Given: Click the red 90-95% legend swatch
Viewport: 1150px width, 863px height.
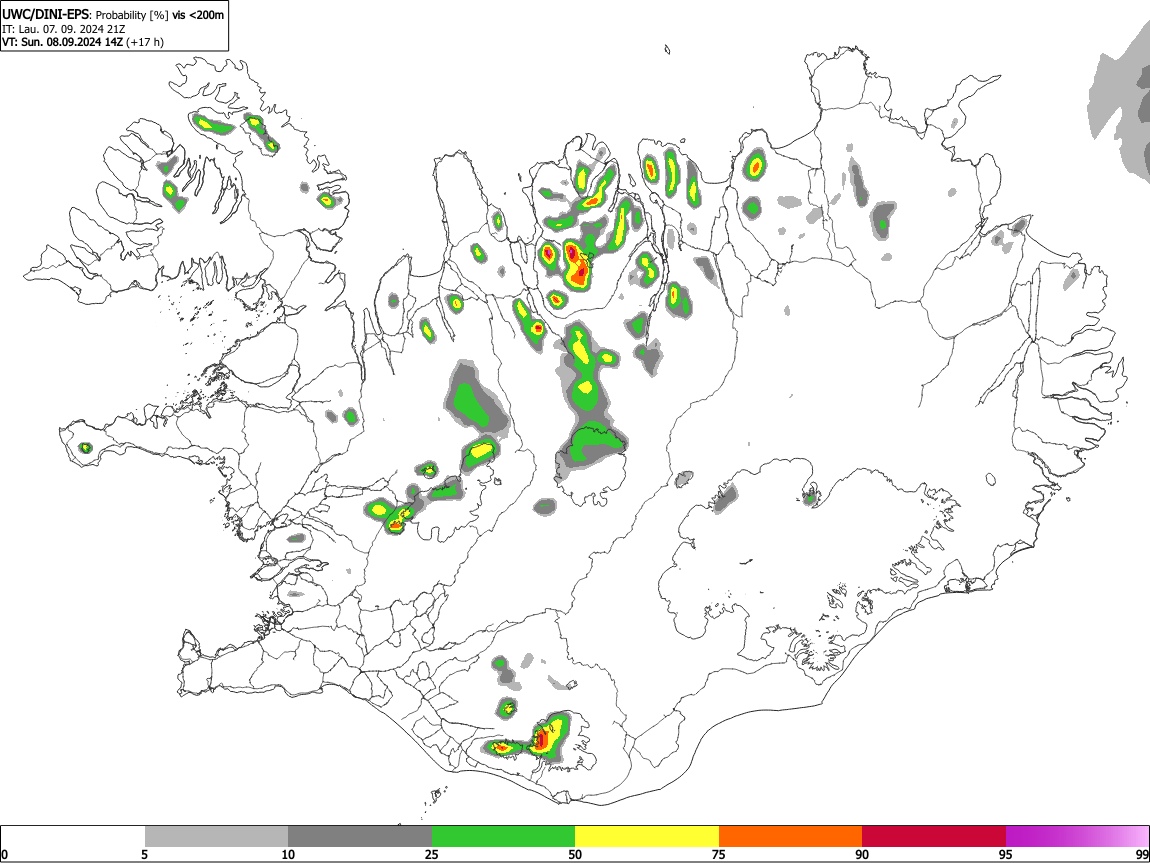Looking at the screenshot, I should 934,837.
